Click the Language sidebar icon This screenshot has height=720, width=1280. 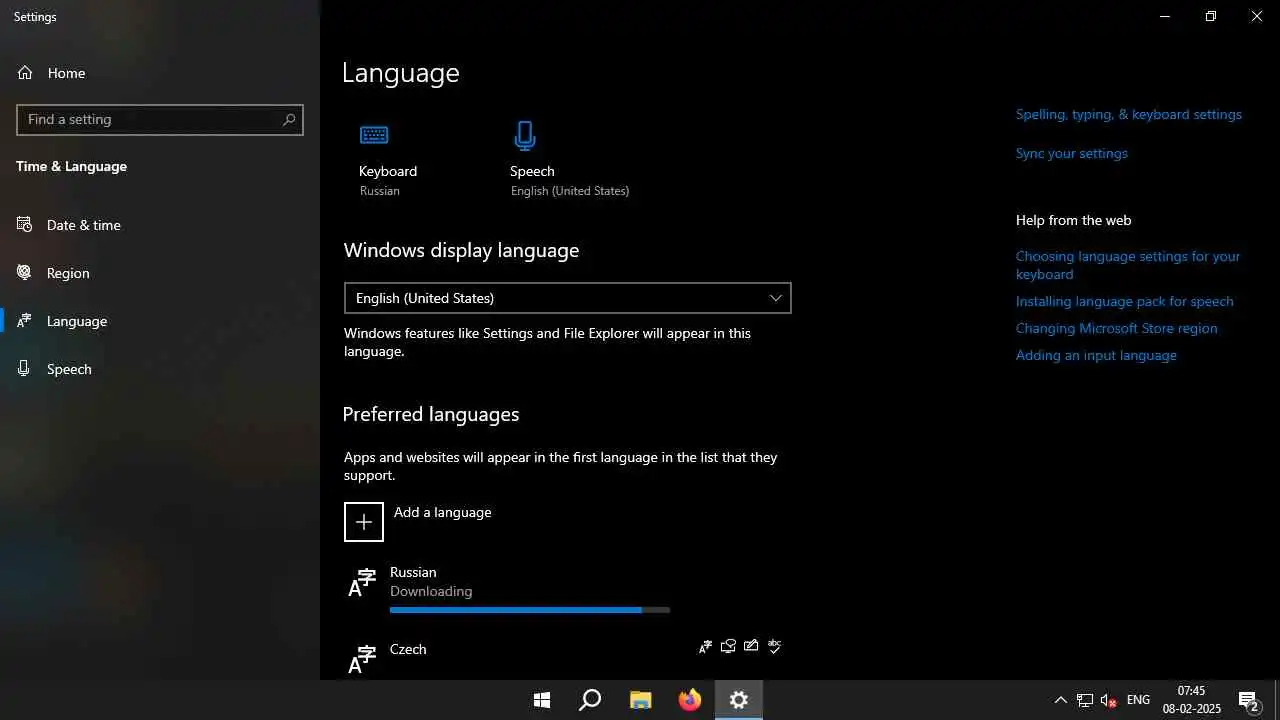(25, 321)
